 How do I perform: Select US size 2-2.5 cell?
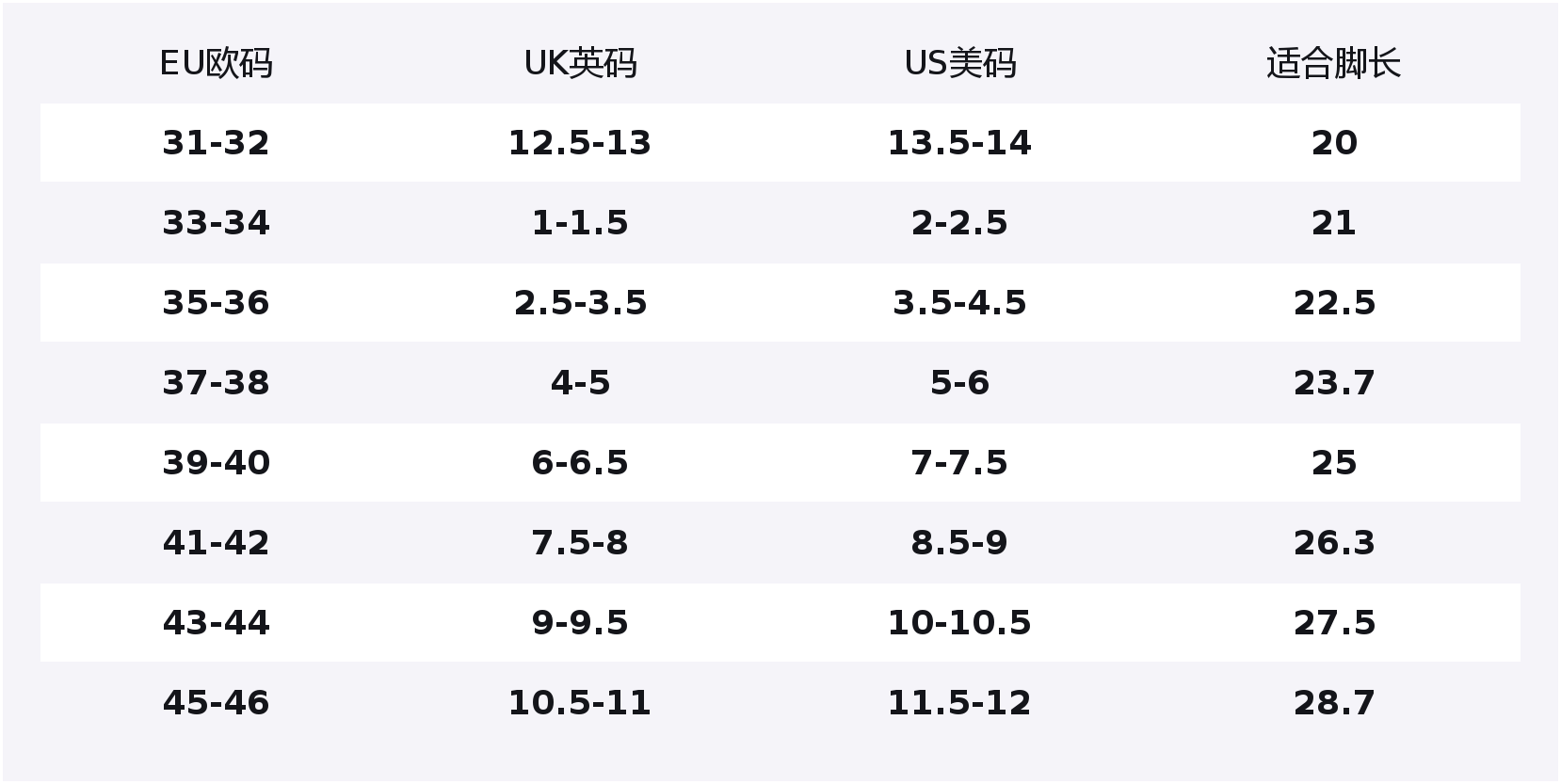959,223
